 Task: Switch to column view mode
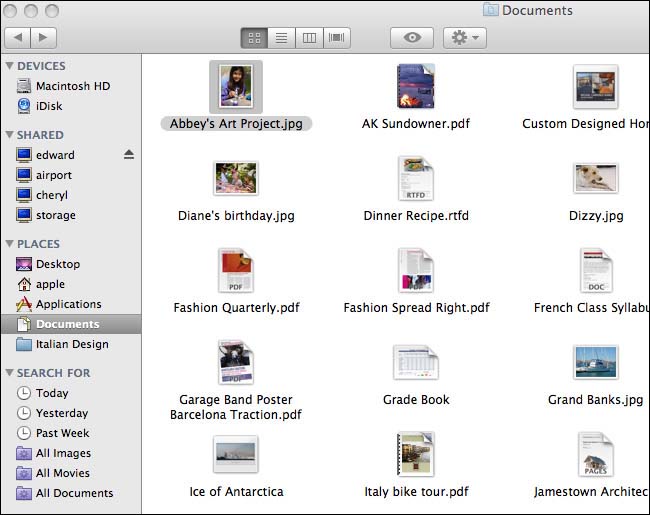(x=309, y=37)
